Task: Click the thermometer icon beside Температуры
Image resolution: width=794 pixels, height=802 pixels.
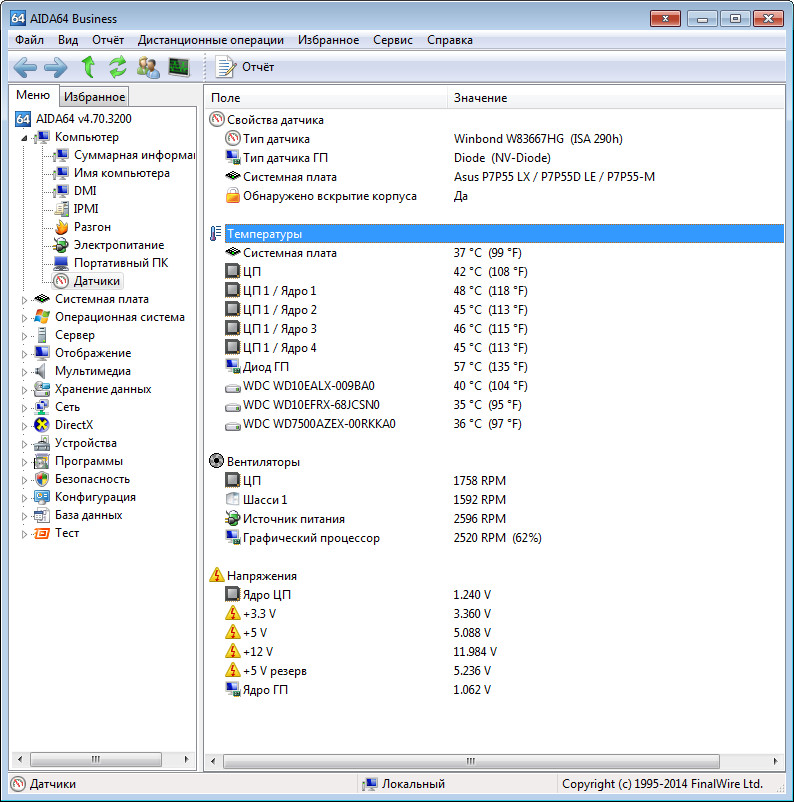Action: [216, 234]
